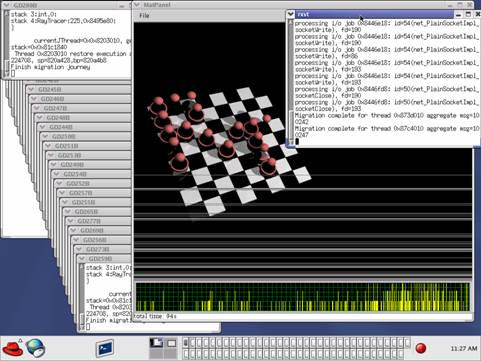Raise the GD244 window by its title
Image resolution: width=481 pixels, height=361 pixels.
(61, 127)
